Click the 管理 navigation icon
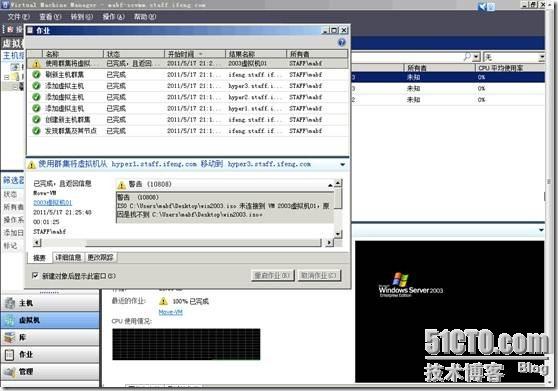This screenshot has width=558, height=391. [x=10, y=372]
